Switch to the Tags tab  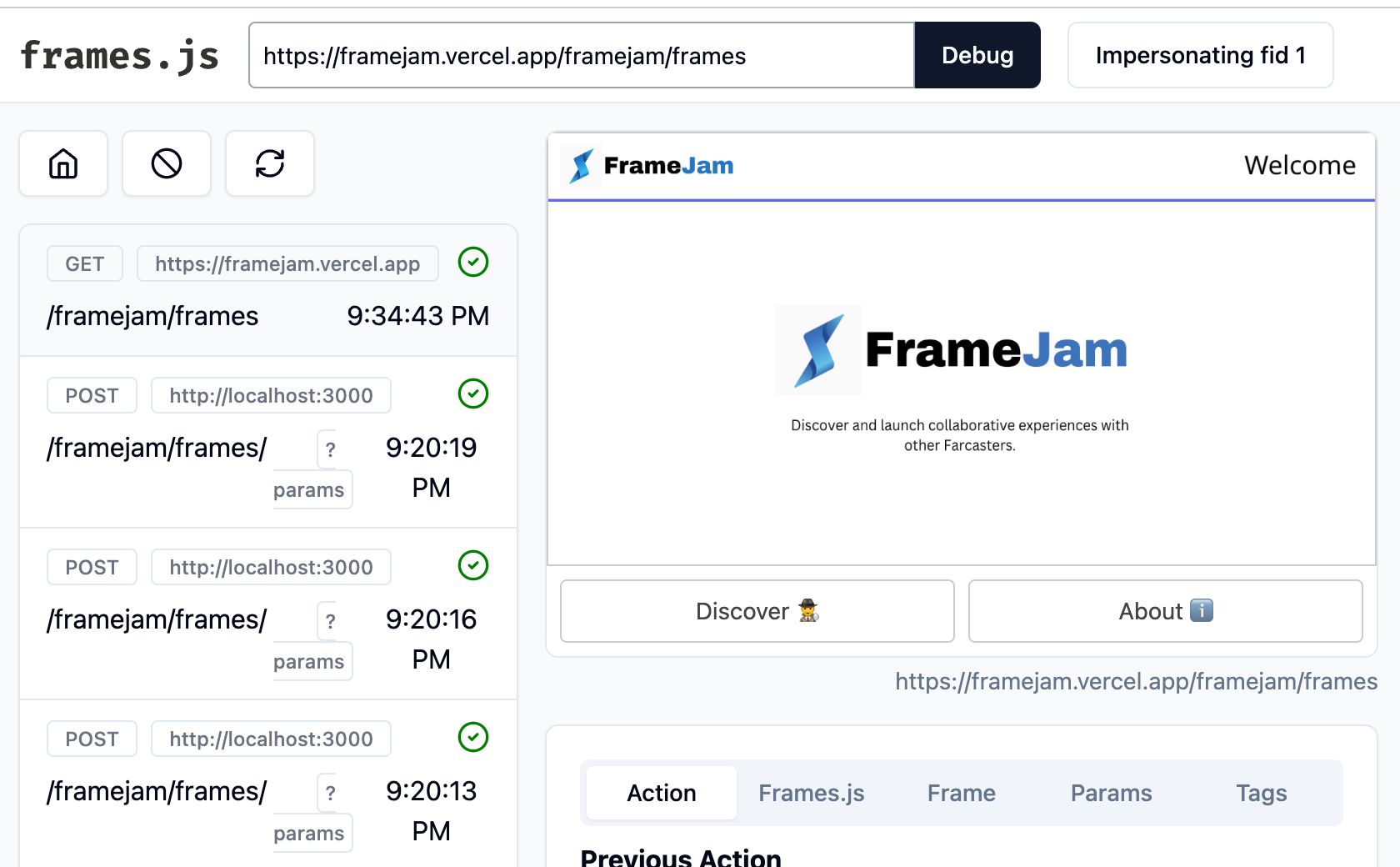tap(1262, 793)
